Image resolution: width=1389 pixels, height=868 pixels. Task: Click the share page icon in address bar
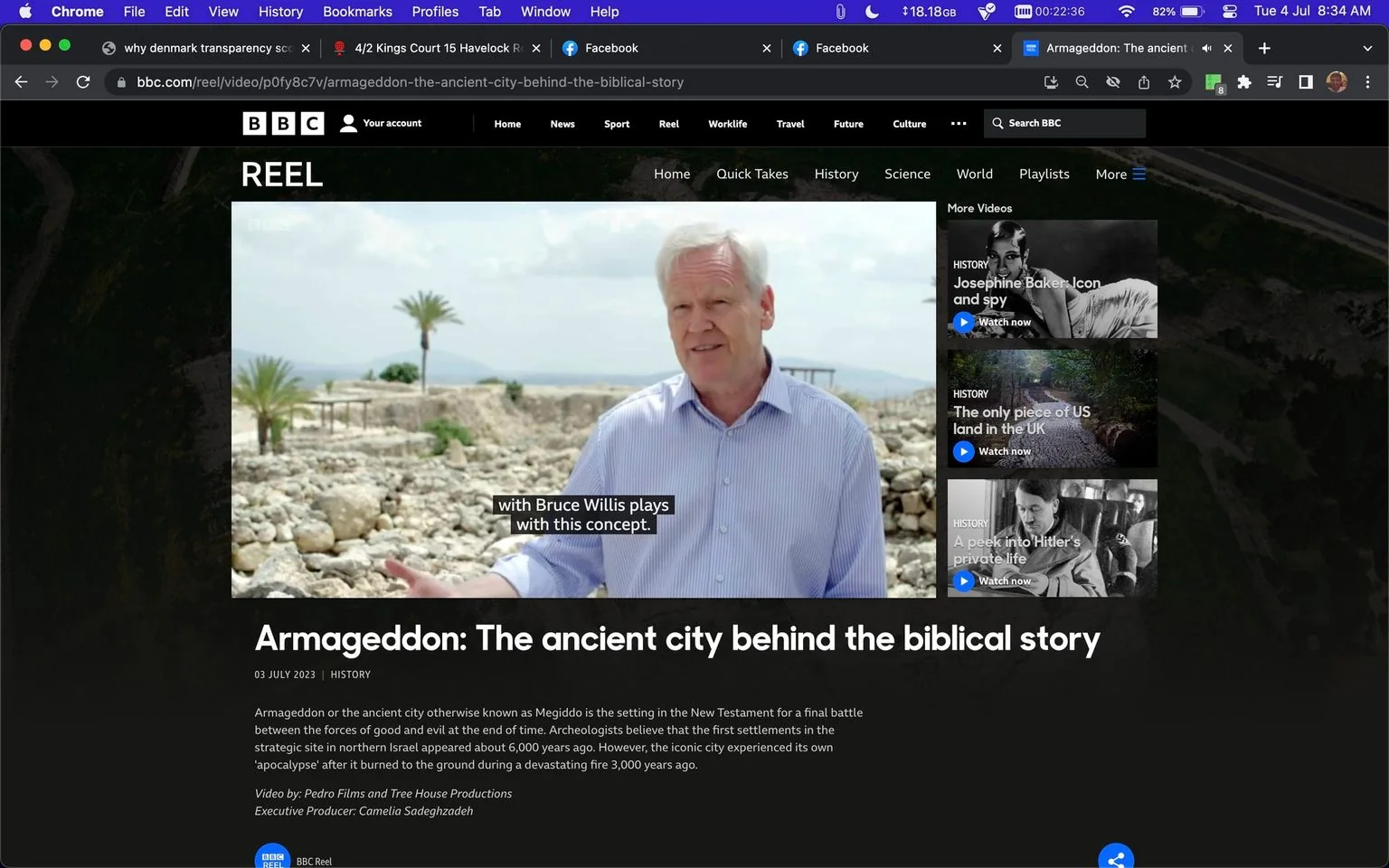(1144, 82)
